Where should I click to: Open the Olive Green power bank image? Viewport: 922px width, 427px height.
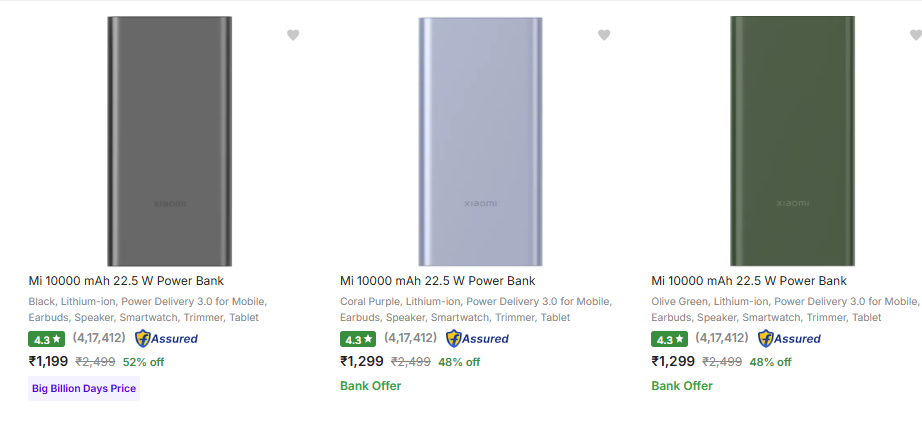[x=792, y=141]
